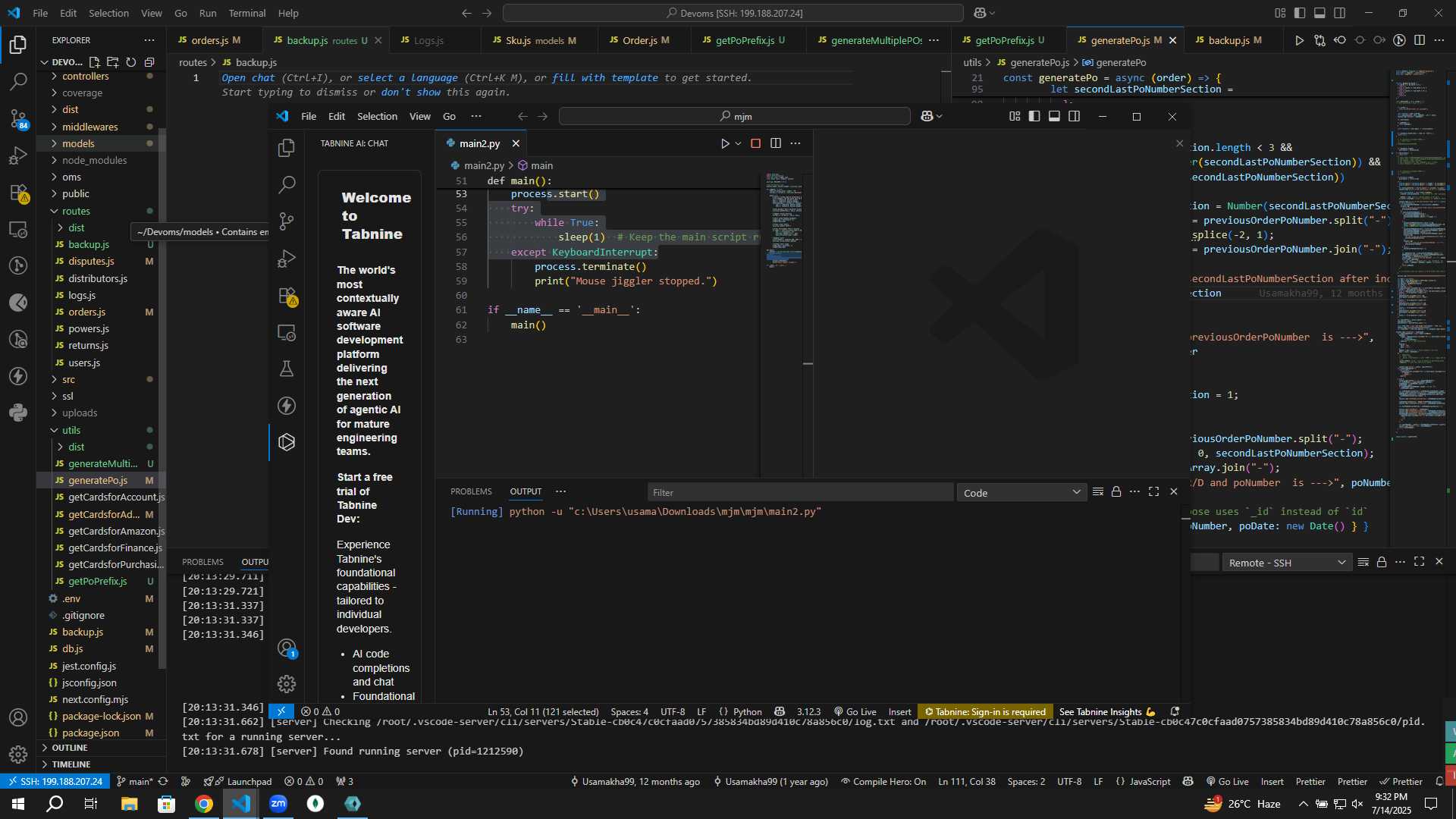Open Explorer in front mjm window activity bar
Screen dimensions: 1456x819
pos(287,148)
